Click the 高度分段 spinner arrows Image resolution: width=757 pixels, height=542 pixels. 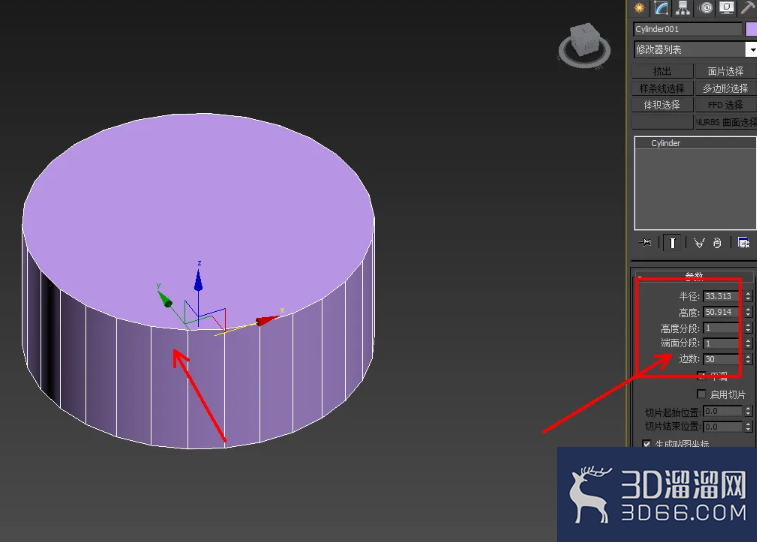click(748, 328)
